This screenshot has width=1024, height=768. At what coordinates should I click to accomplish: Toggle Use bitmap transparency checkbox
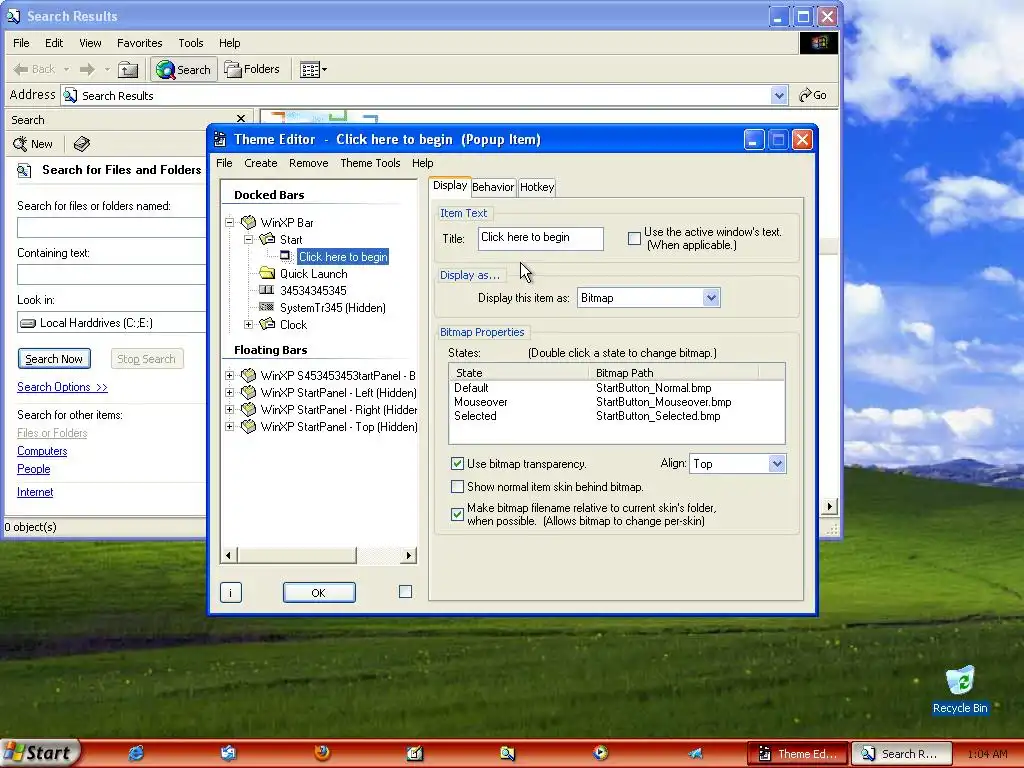pyautogui.click(x=457, y=464)
